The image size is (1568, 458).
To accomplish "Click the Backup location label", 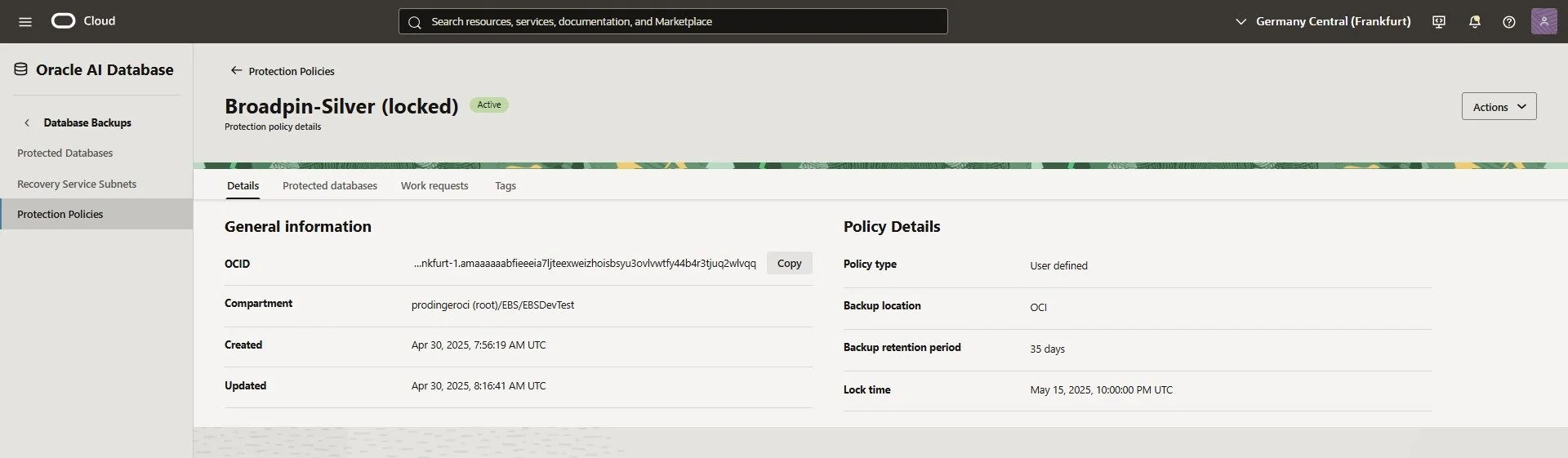I will tap(882, 305).
